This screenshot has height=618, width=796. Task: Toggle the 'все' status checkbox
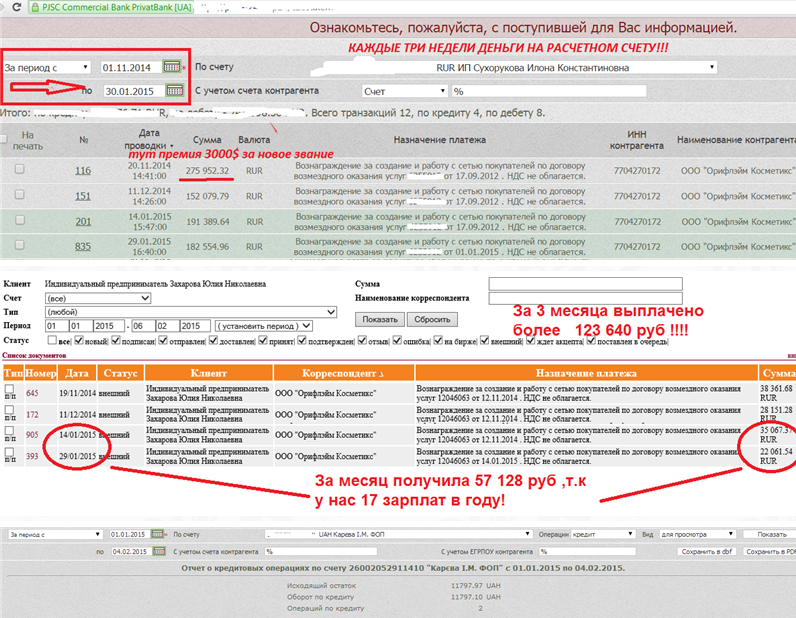point(52,340)
